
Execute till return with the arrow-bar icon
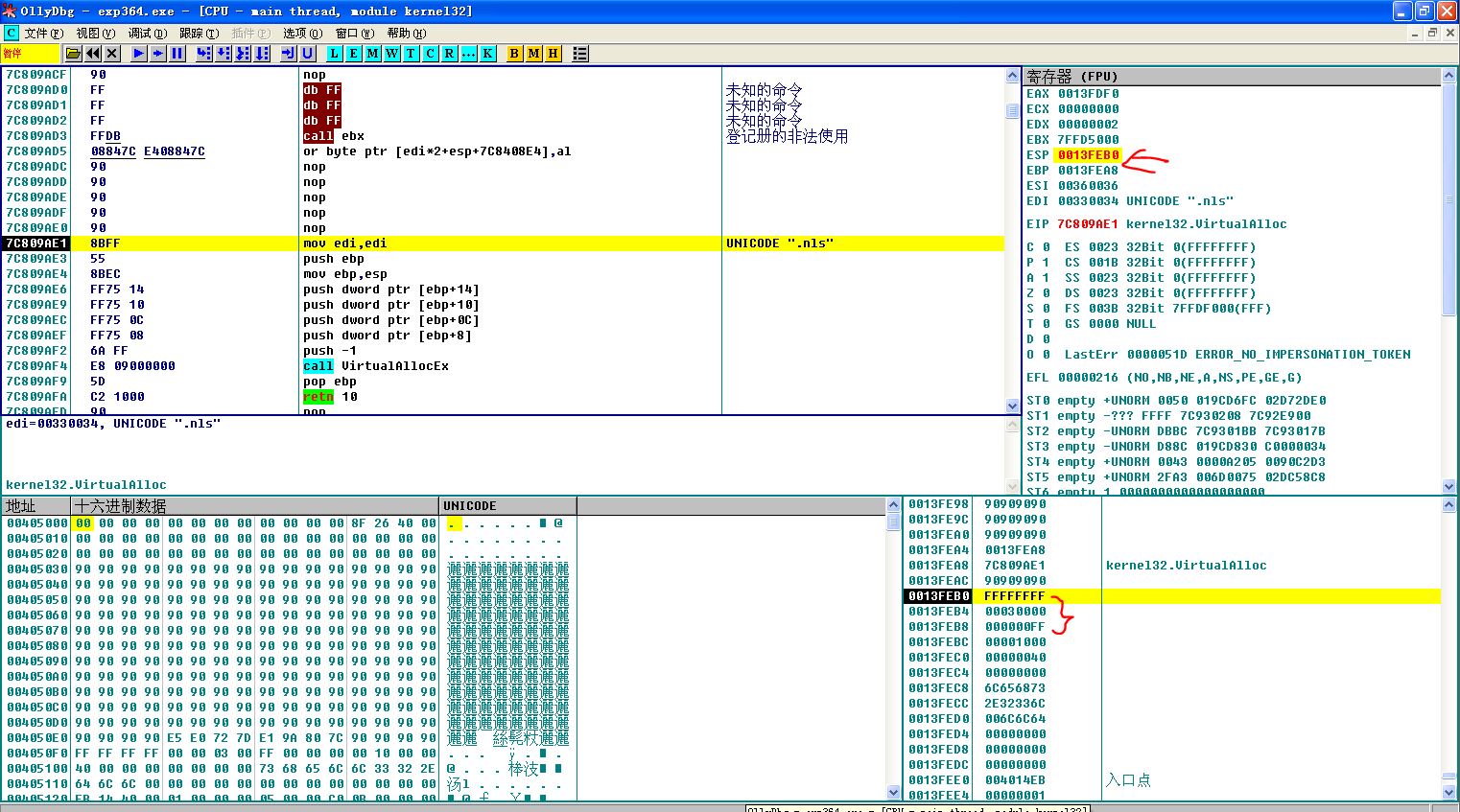tap(289, 54)
